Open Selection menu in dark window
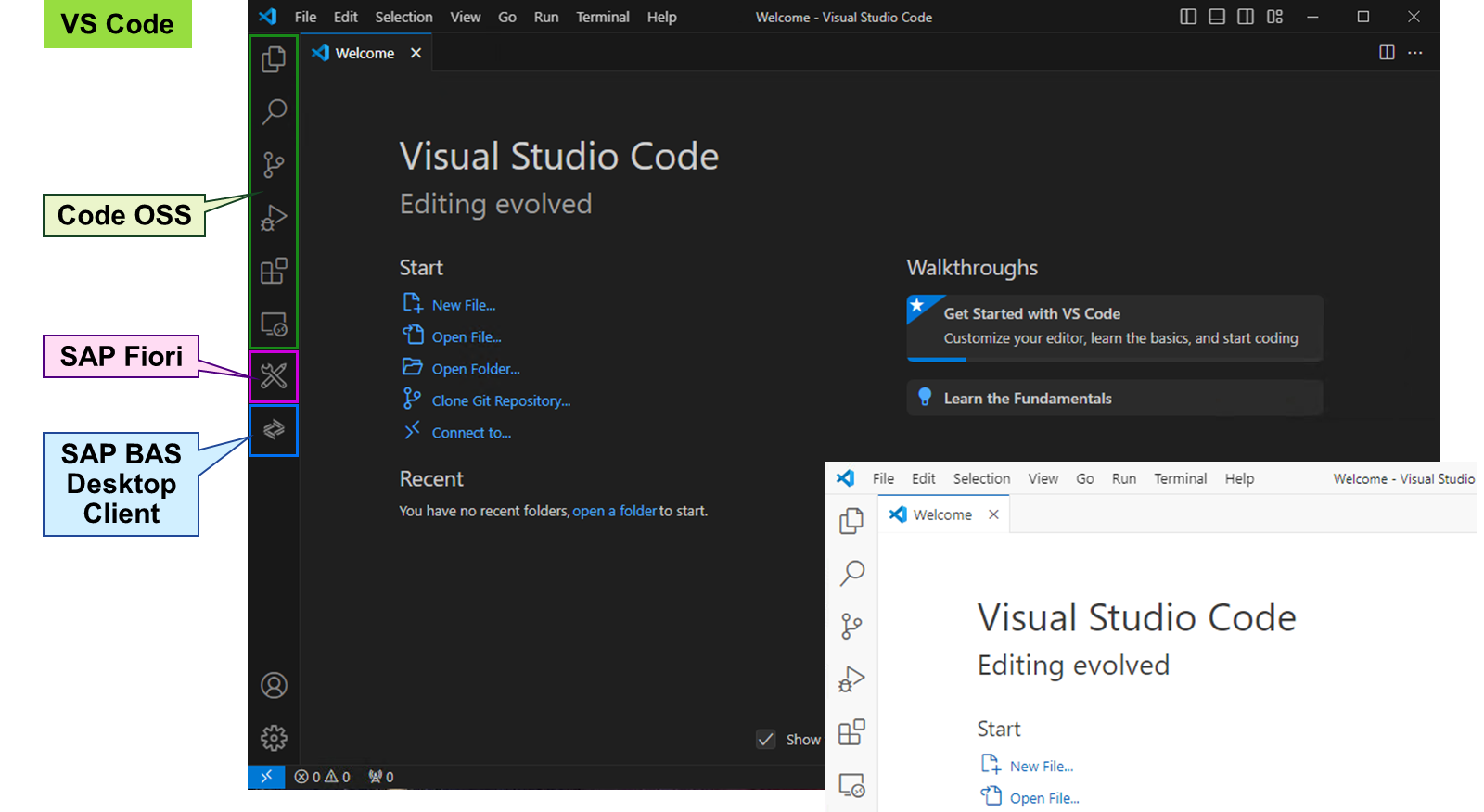Screen dimensions: 1484x812 (403, 17)
